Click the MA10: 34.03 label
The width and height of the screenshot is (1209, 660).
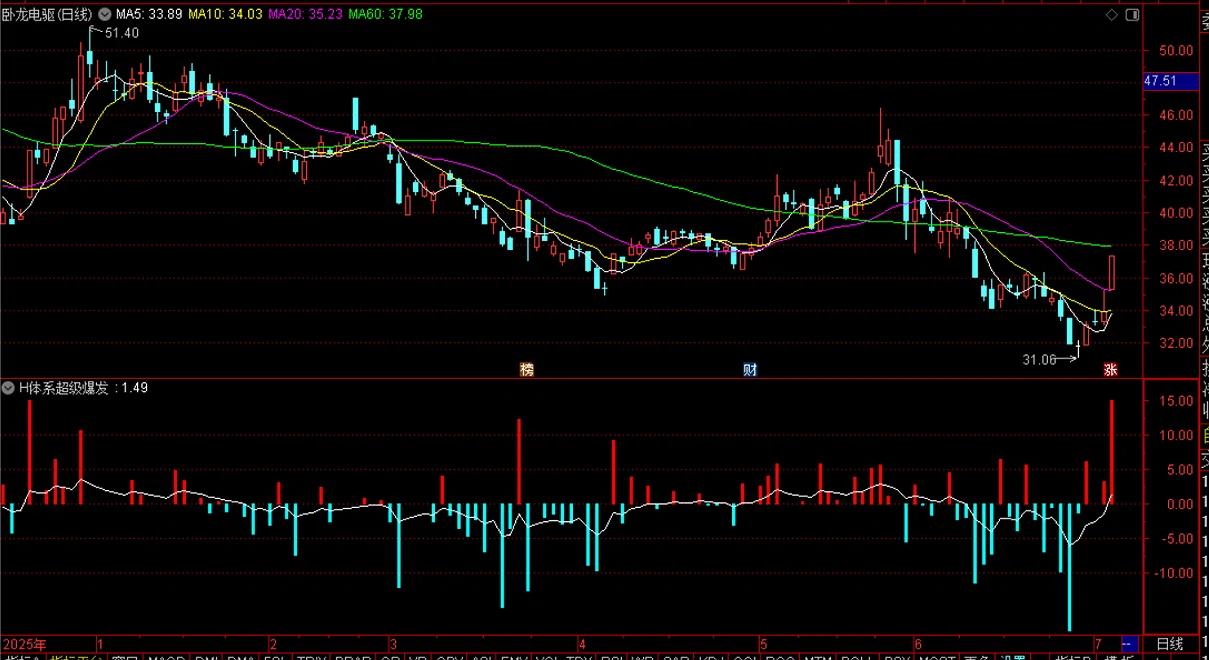[x=225, y=14]
